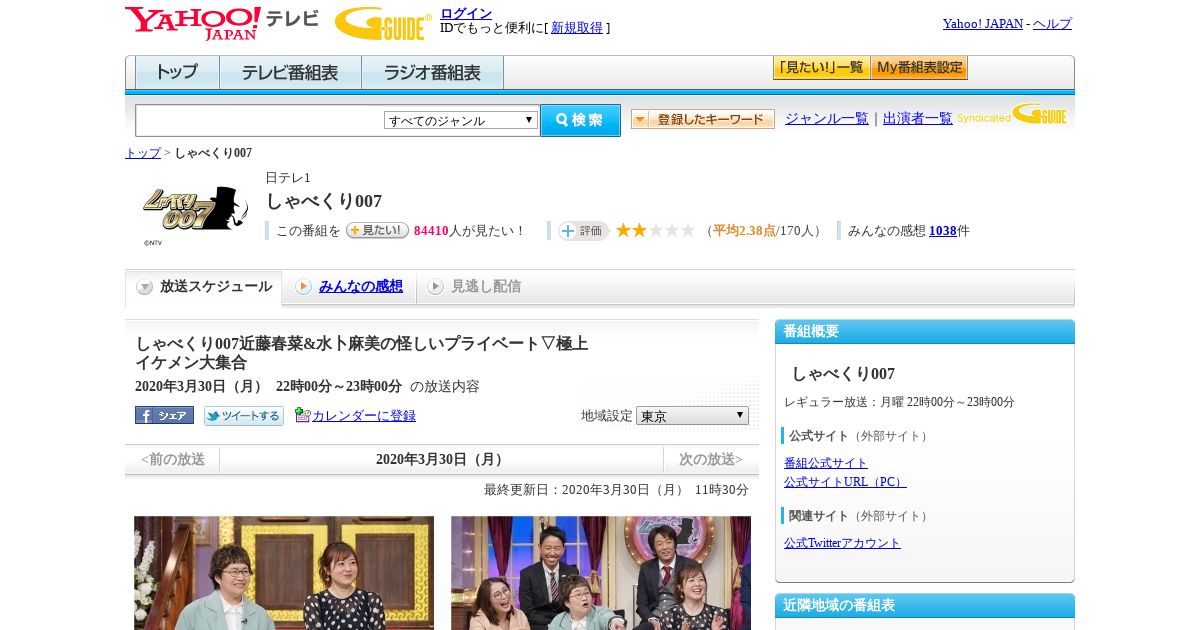Open ヘルプ link
This screenshot has width=1200, height=630.
[1052, 23]
